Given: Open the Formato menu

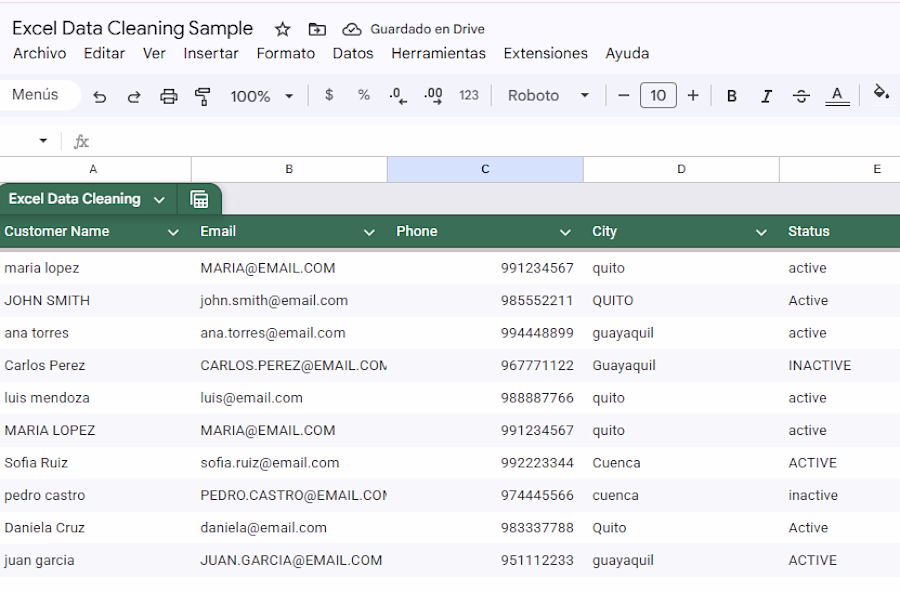Looking at the screenshot, I should pyautogui.click(x=285, y=53).
